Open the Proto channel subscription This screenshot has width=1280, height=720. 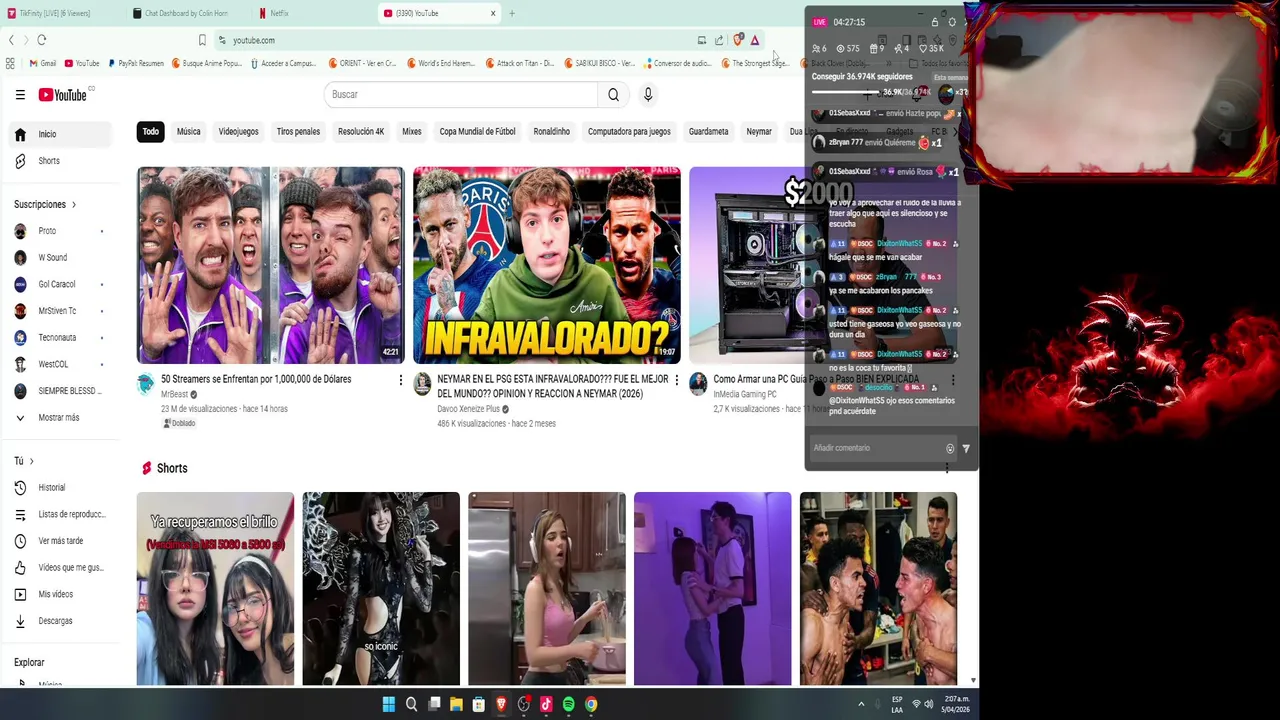60,231
